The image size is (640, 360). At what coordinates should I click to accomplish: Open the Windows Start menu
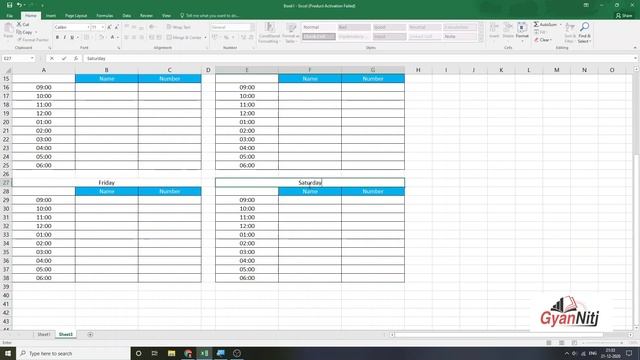coord(8,353)
